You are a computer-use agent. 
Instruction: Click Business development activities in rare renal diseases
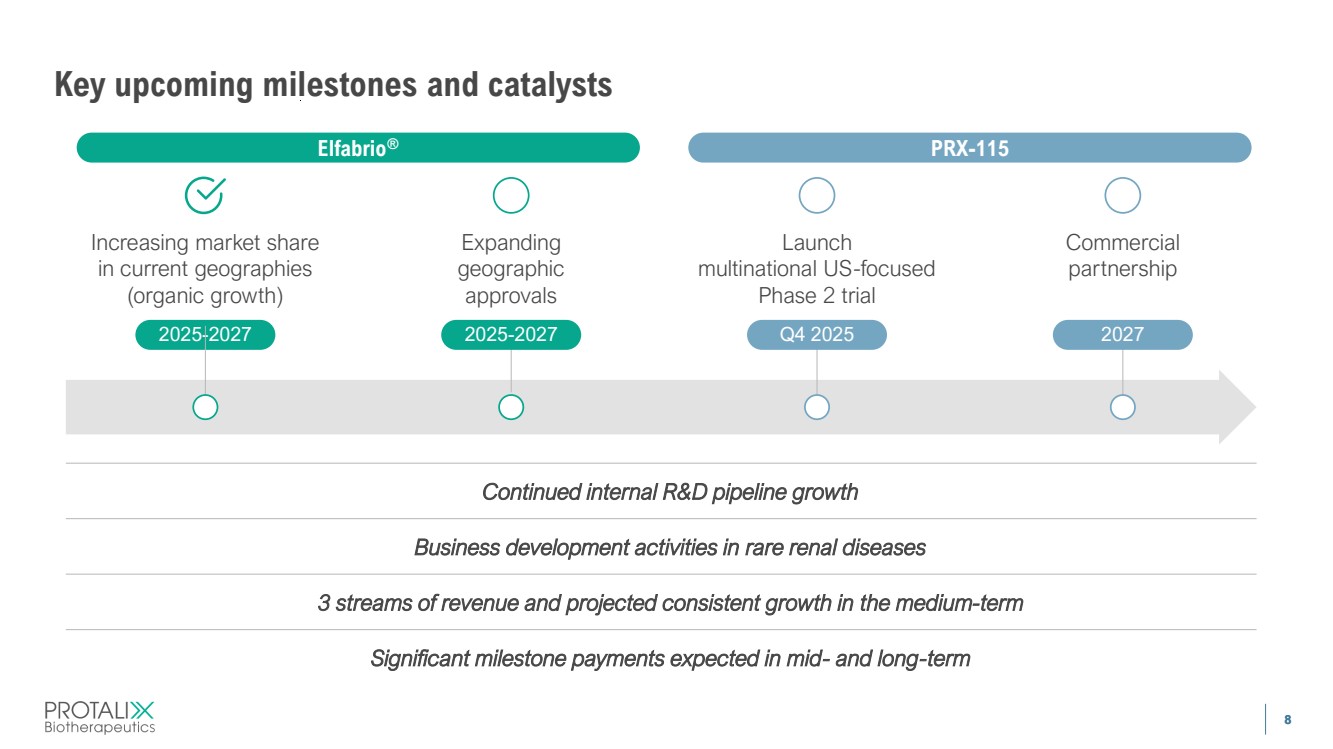(x=670, y=548)
